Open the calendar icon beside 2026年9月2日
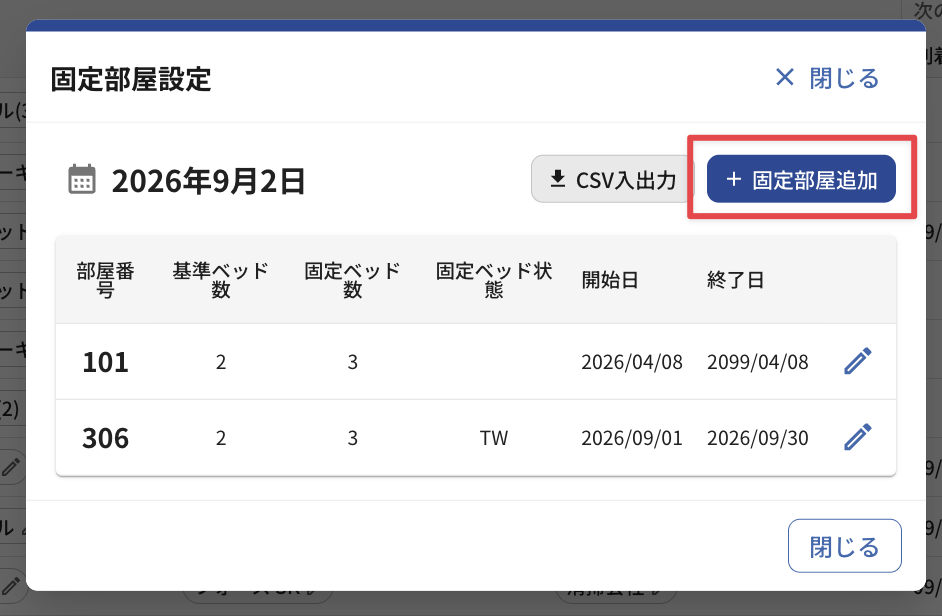Viewport: 942px width, 616px height. tap(82, 180)
